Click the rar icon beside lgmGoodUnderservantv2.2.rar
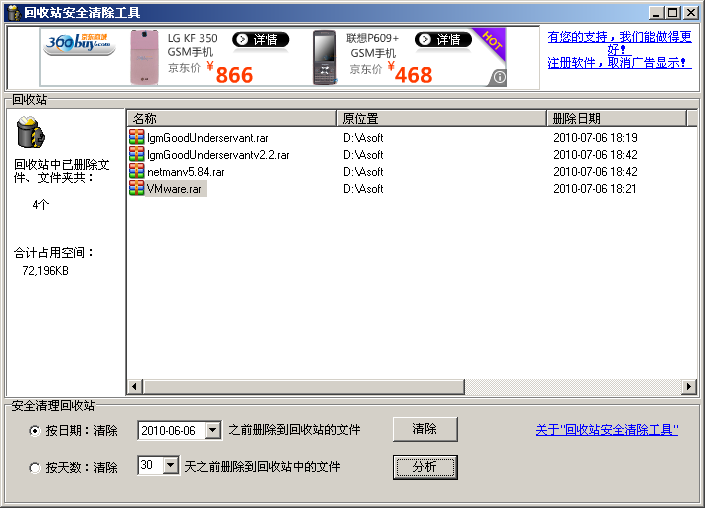The image size is (705, 508). click(137, 155)
